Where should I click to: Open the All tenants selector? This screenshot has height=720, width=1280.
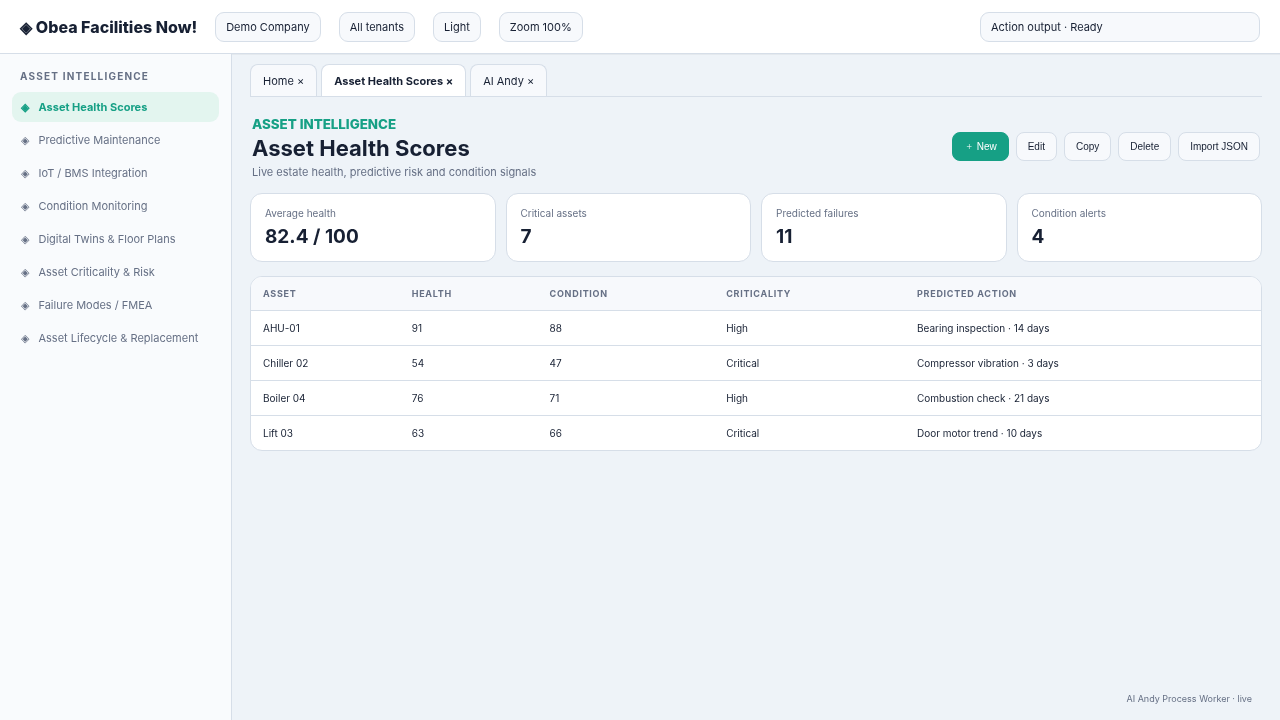377,27
